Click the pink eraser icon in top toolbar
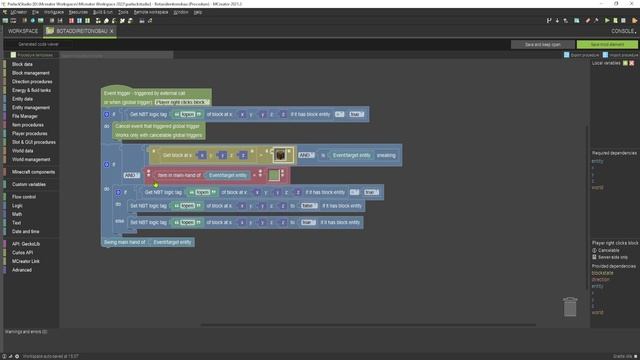The height and width of the screenshot is (360, 640). pos(588,20)
